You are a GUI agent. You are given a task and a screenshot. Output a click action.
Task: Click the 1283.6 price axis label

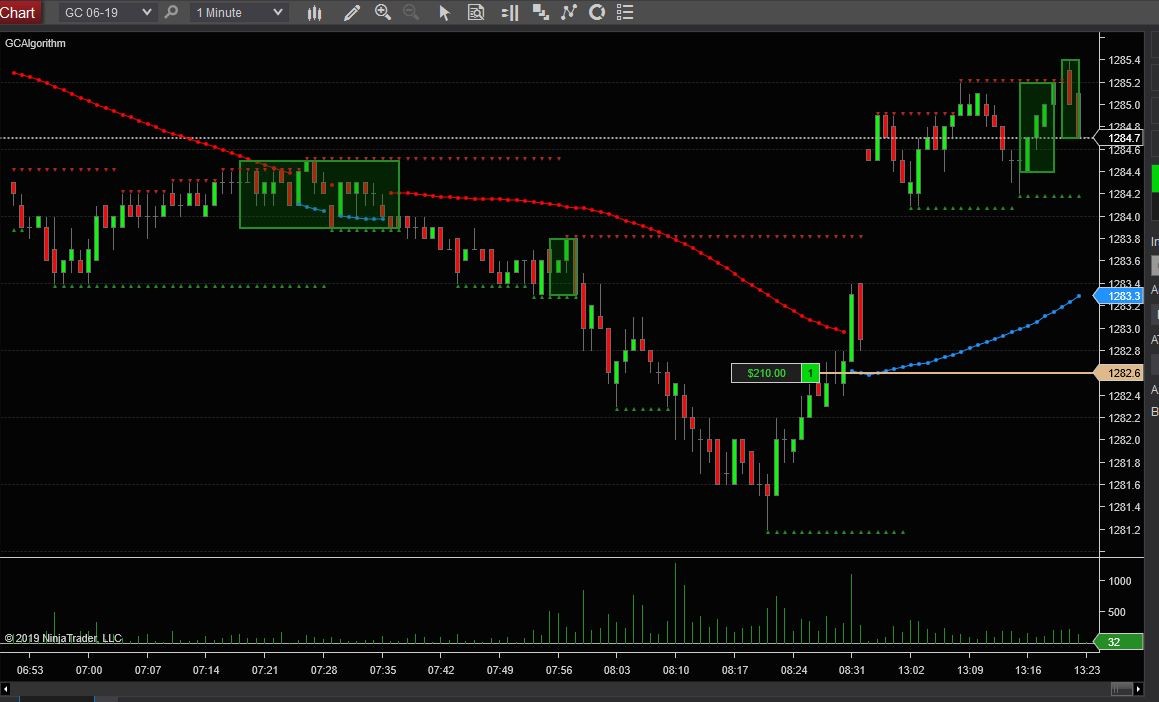pos(1124,262)
